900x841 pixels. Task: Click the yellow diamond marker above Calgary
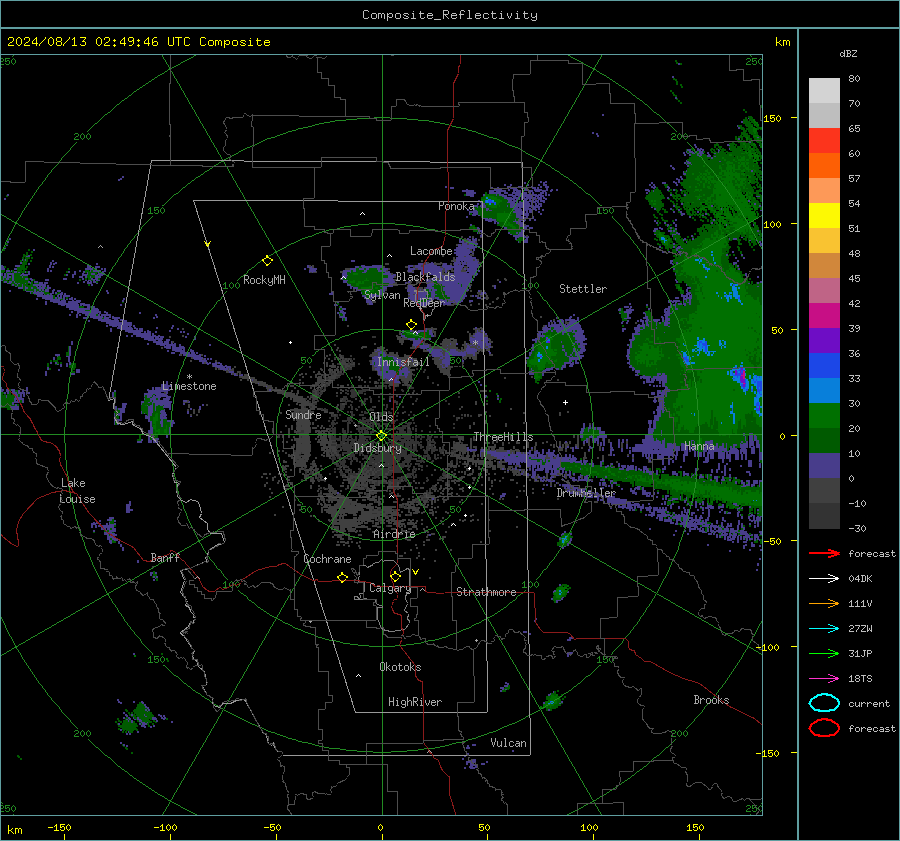395,576
